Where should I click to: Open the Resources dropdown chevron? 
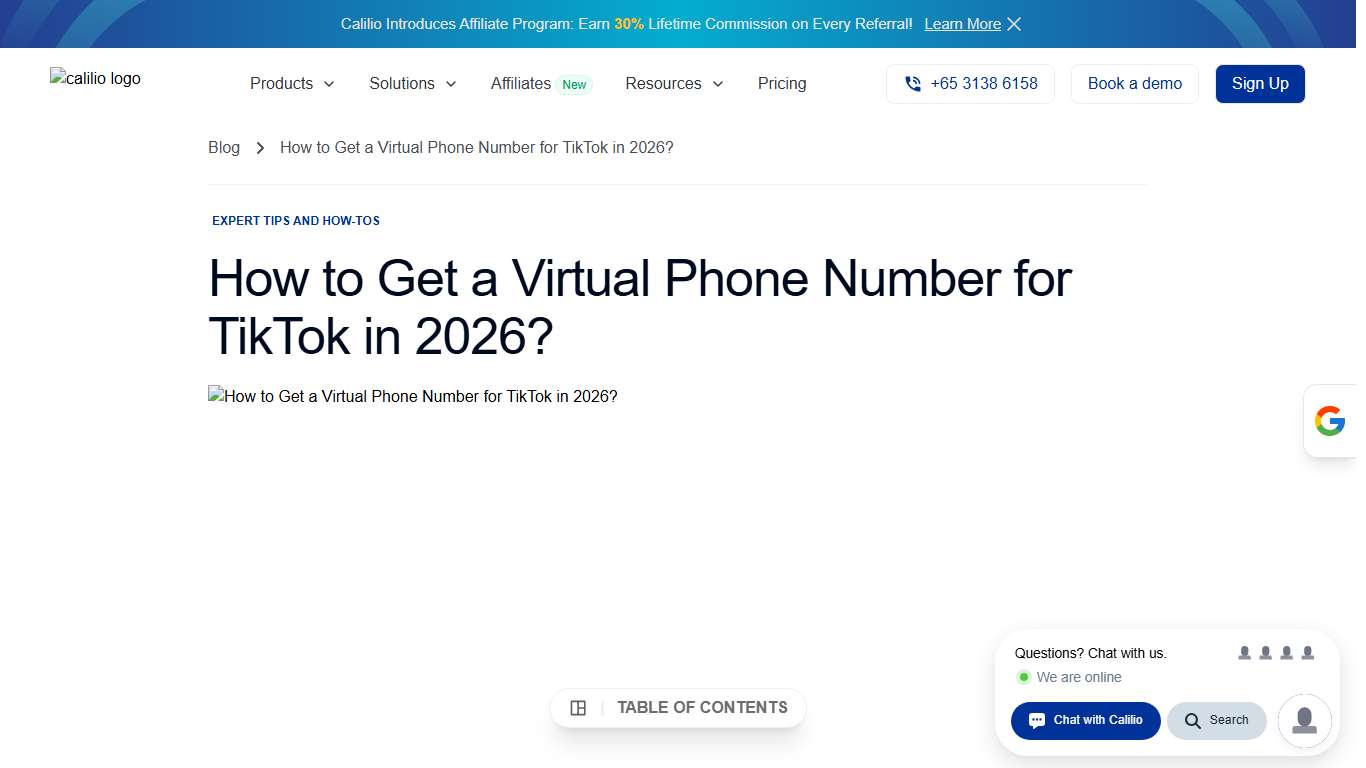[x=718, y=85]
